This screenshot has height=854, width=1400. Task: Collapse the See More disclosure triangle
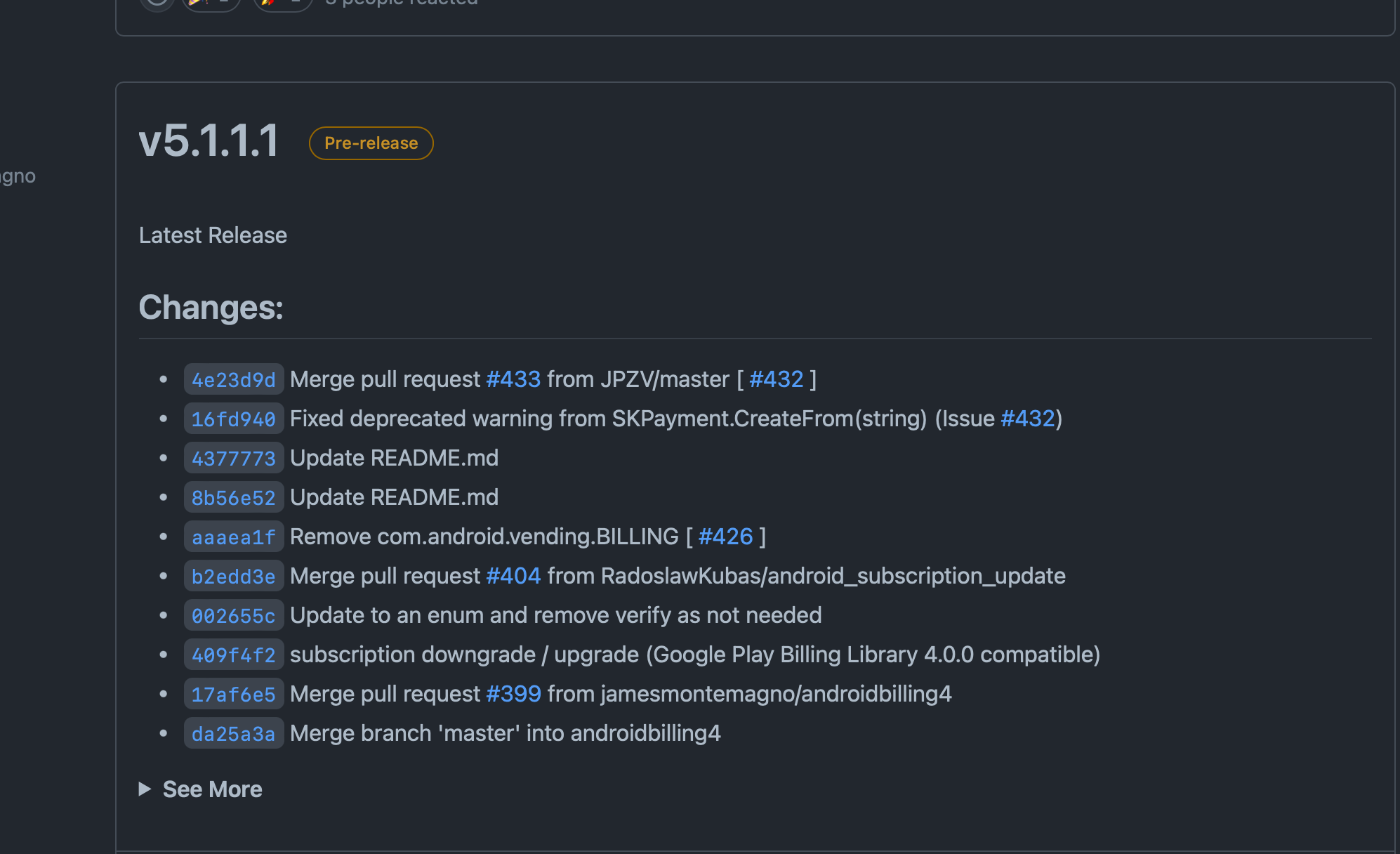pos(145,789)
